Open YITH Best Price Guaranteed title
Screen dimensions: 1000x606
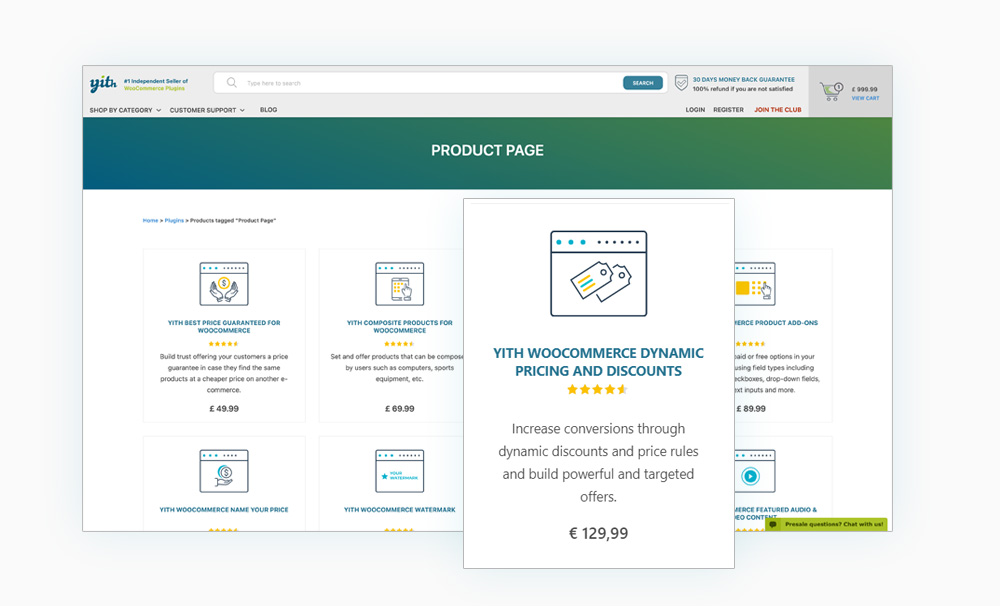click(x=224, y=327)
